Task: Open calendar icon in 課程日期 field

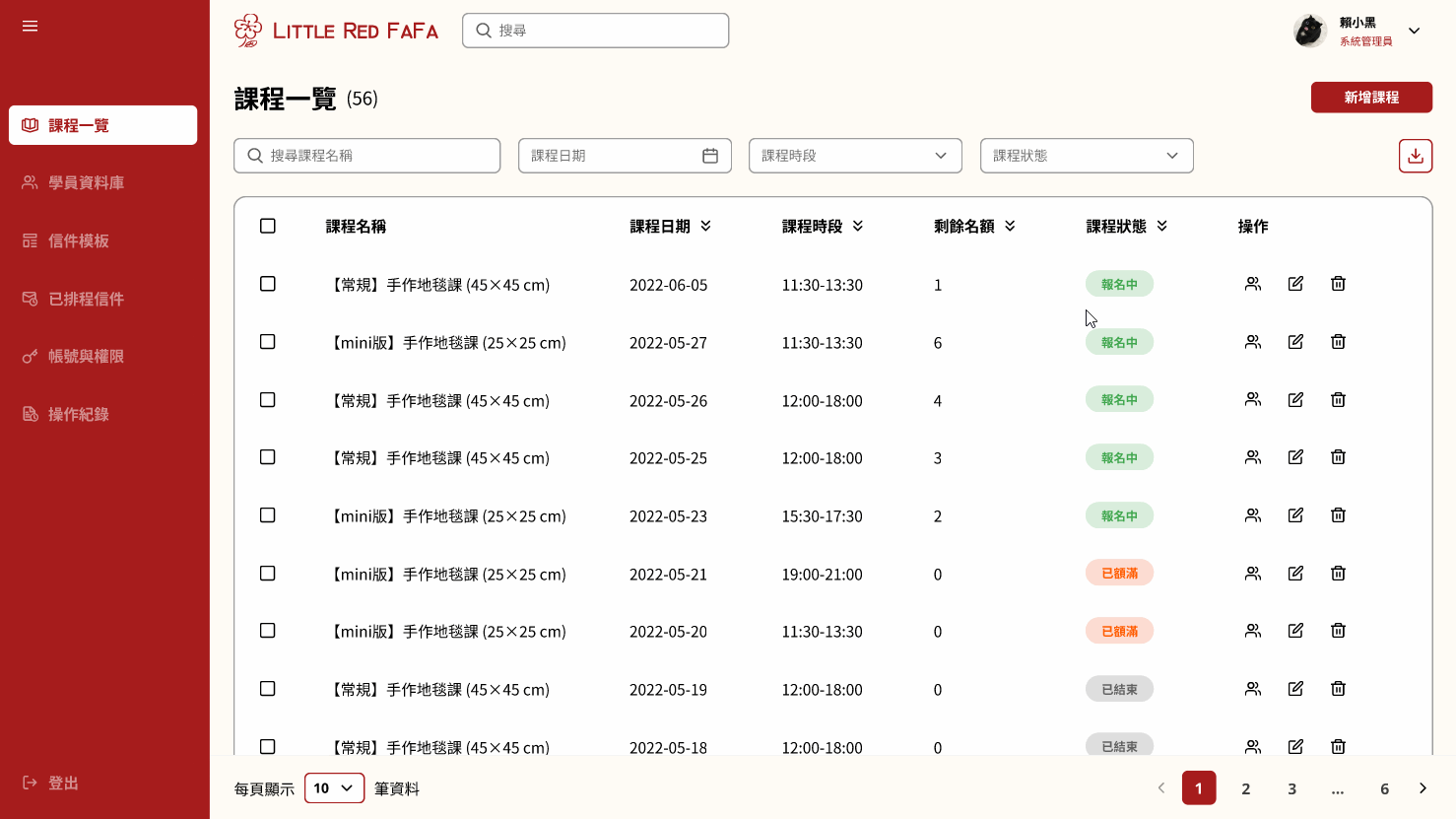Action: click(710, 156)
